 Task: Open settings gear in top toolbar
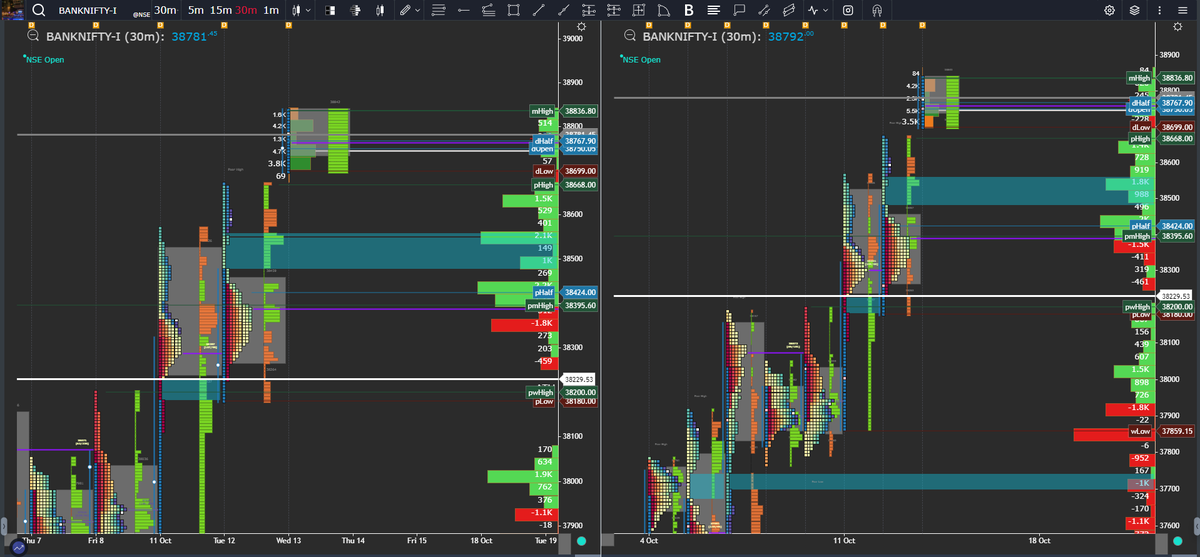point(1109,10)
